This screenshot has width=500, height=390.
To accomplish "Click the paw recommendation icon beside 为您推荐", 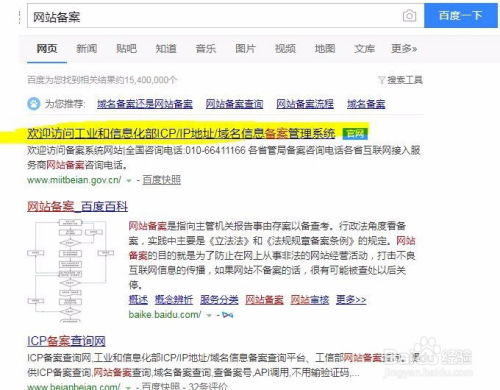I will (34, 104).
